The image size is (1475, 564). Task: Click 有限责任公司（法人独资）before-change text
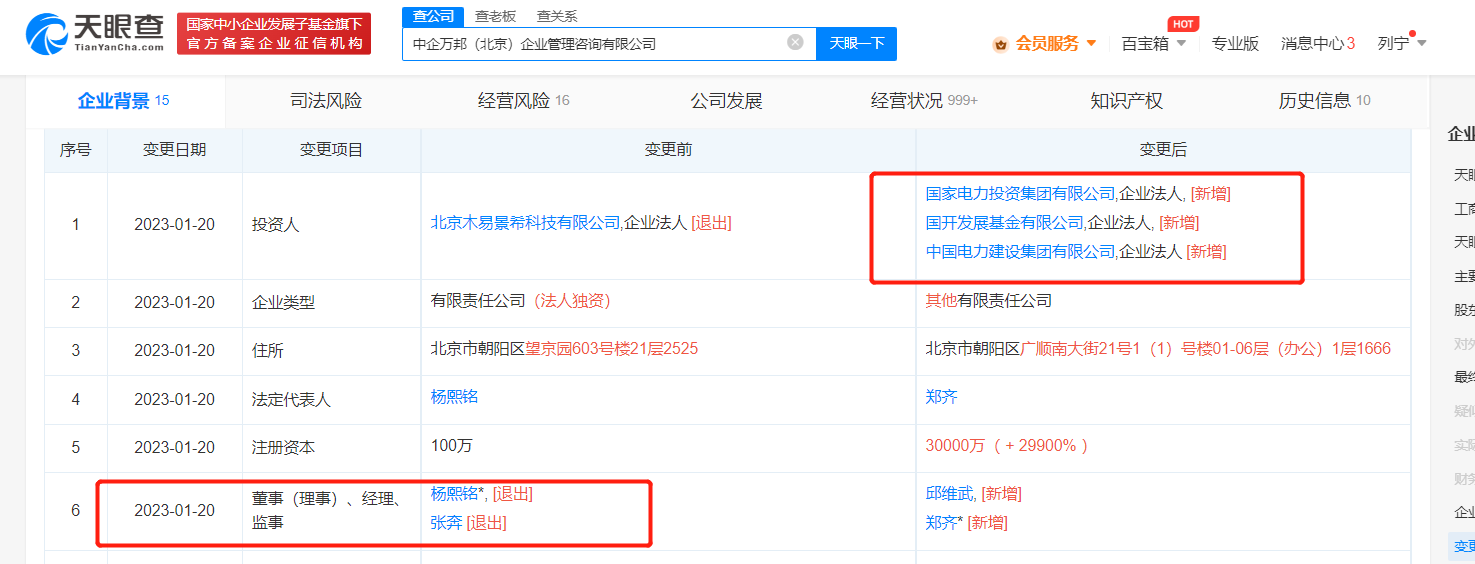tap(520, 300)
